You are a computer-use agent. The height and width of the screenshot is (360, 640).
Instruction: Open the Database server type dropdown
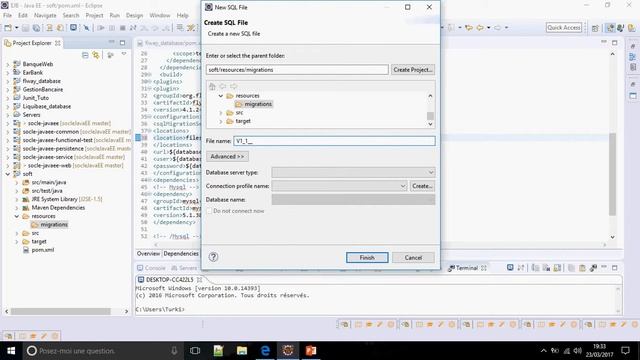(353, 172)
